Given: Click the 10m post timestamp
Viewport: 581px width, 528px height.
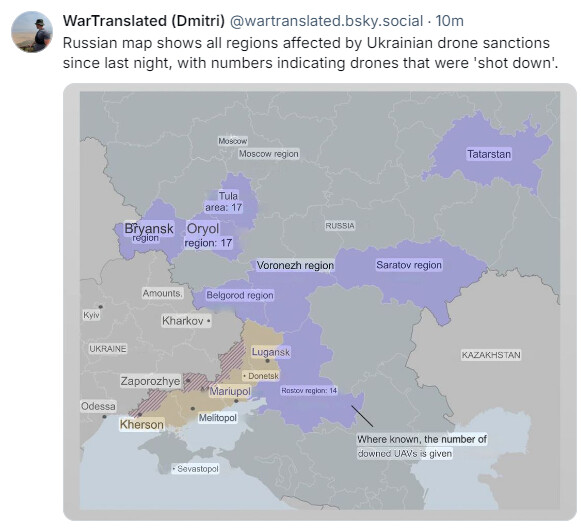Looking at the screenshot, I should click(x=449, y=21).
